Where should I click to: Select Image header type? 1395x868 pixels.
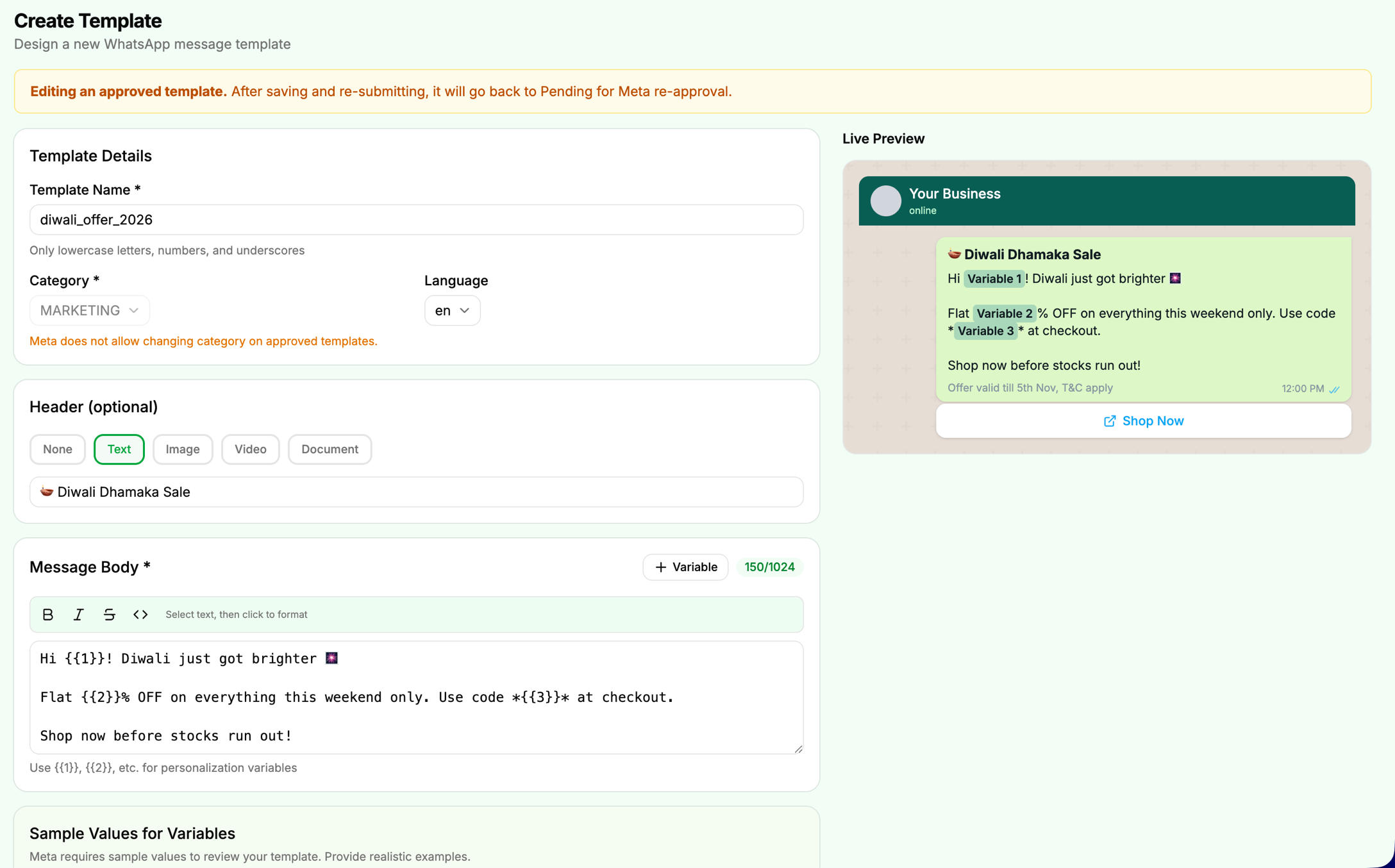coord(183,449)
